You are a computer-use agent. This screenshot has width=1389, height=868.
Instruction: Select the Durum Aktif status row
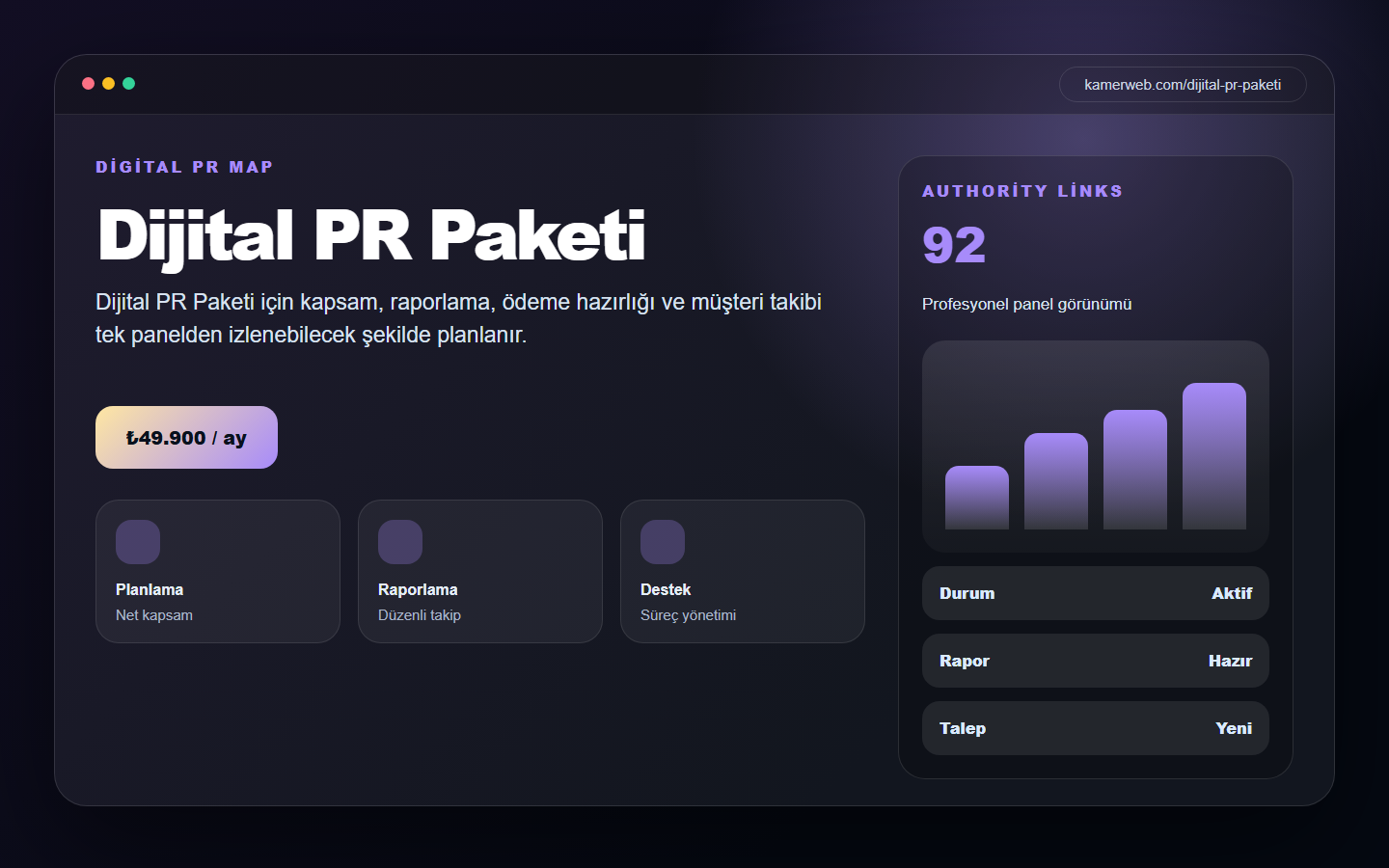tap(1096, 593)
